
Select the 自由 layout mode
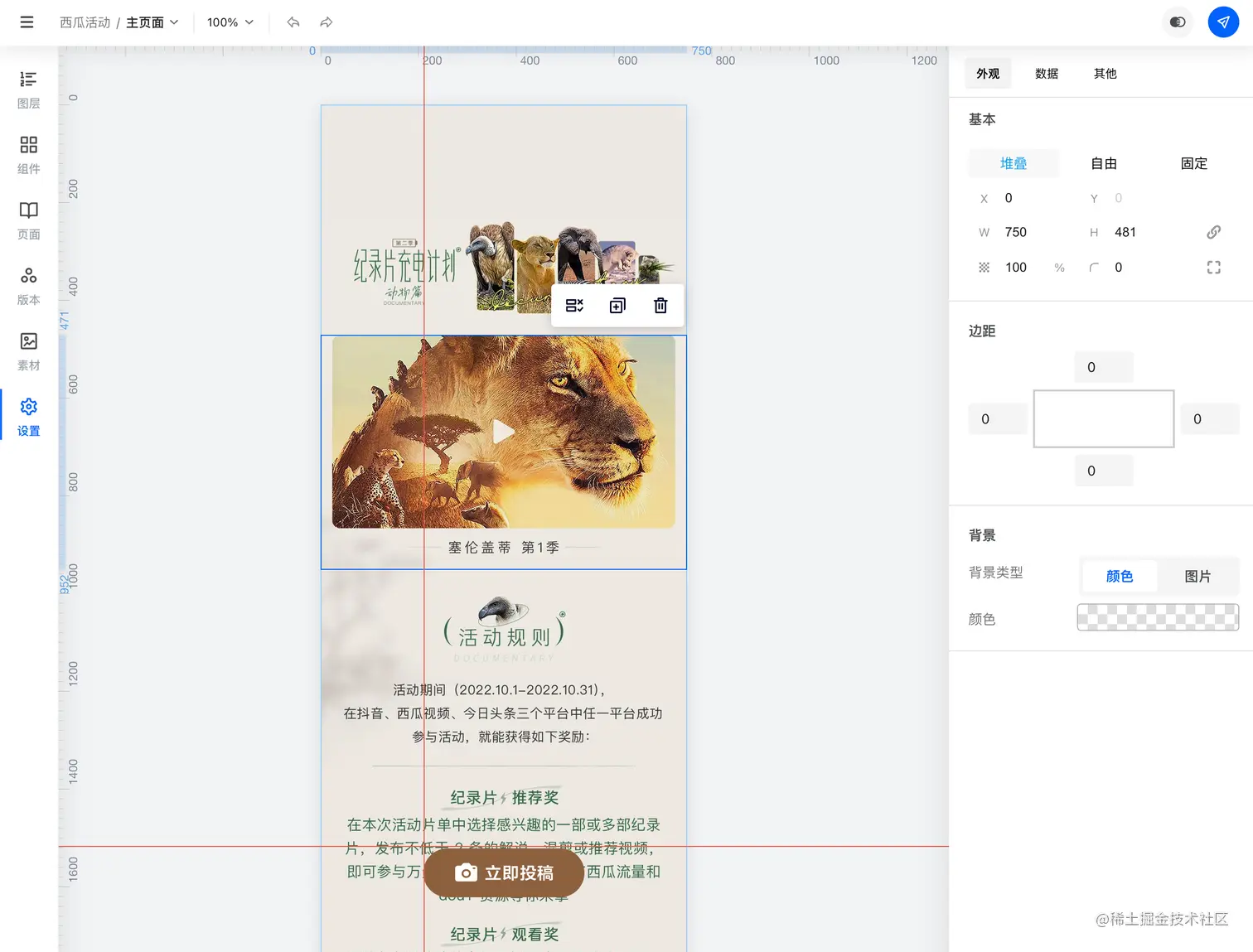(1104, 164)
